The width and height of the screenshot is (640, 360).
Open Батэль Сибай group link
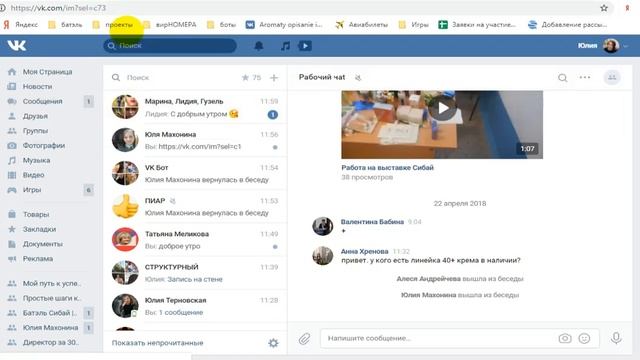point(49,313)
